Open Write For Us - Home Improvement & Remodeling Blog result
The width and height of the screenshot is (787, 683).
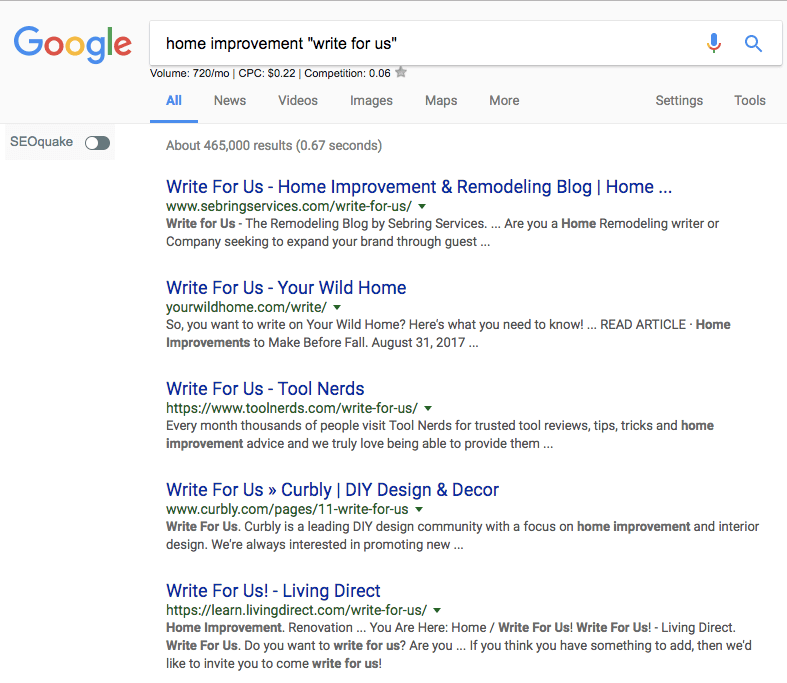pos(419,187)
